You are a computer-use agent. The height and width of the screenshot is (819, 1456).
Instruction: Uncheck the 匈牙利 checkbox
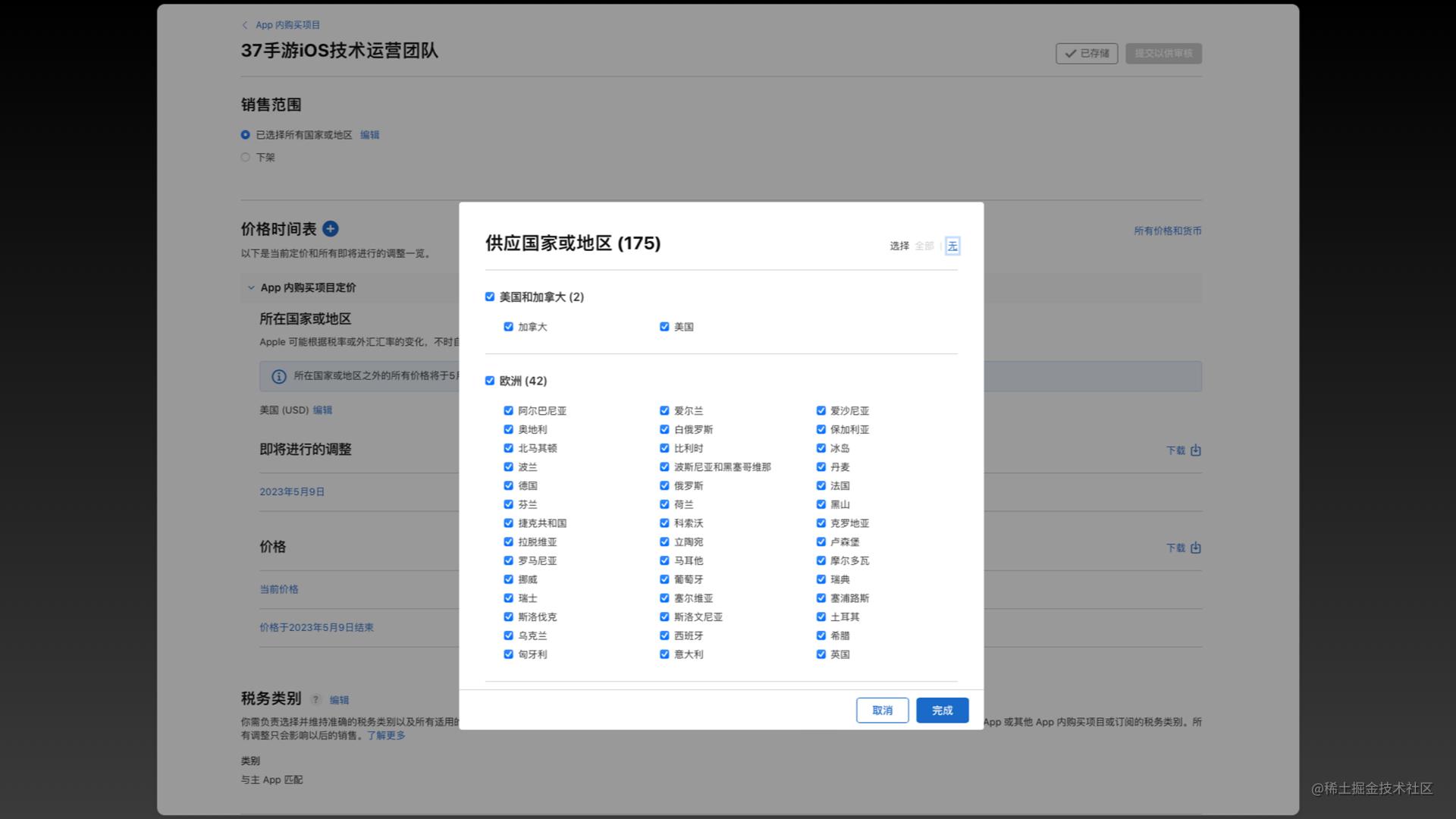[508, 654]
